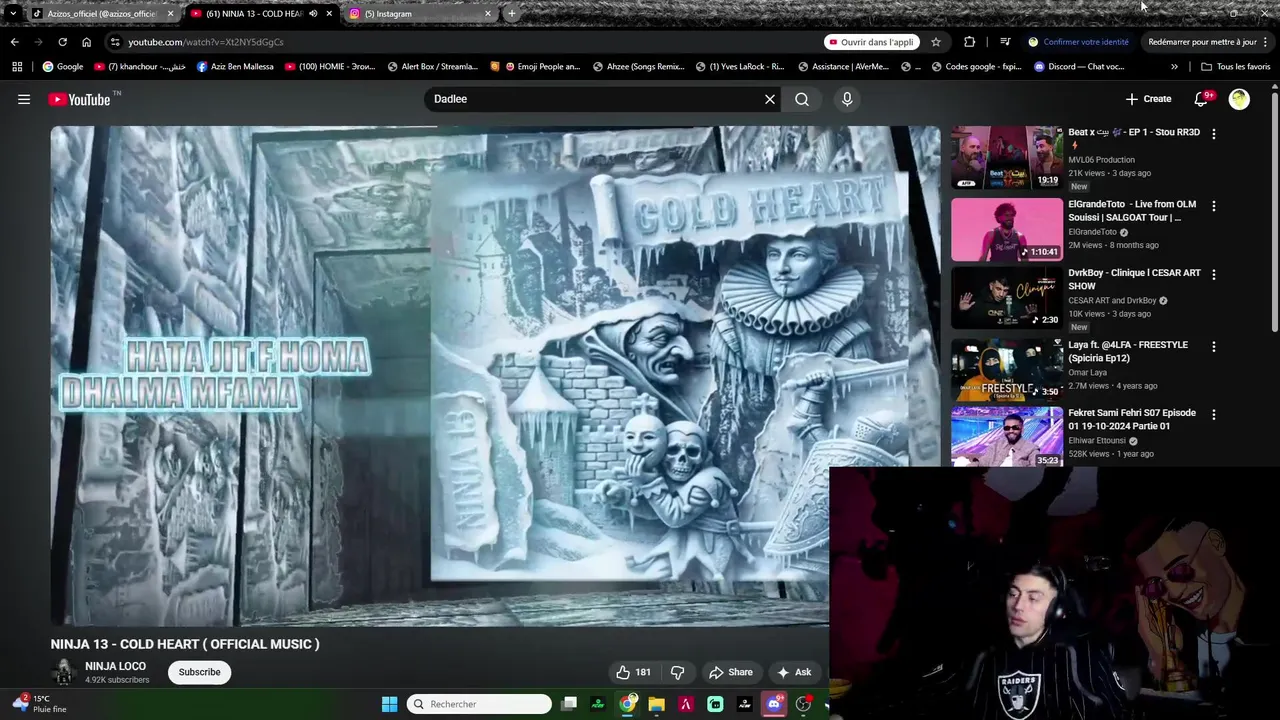Open OBS Studio from taskbar
This screenshot has height=720, width=1280.
[x=803, y=704]
